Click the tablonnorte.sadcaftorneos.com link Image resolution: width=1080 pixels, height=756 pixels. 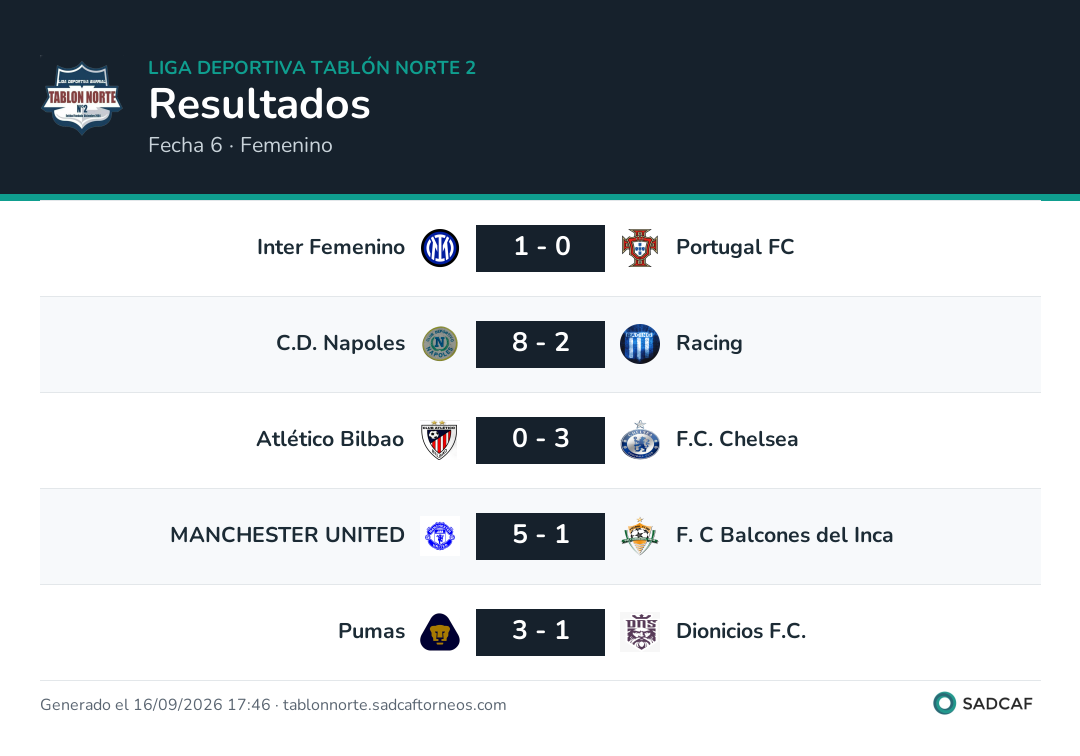pyautogui.click(x=395, y=705)
